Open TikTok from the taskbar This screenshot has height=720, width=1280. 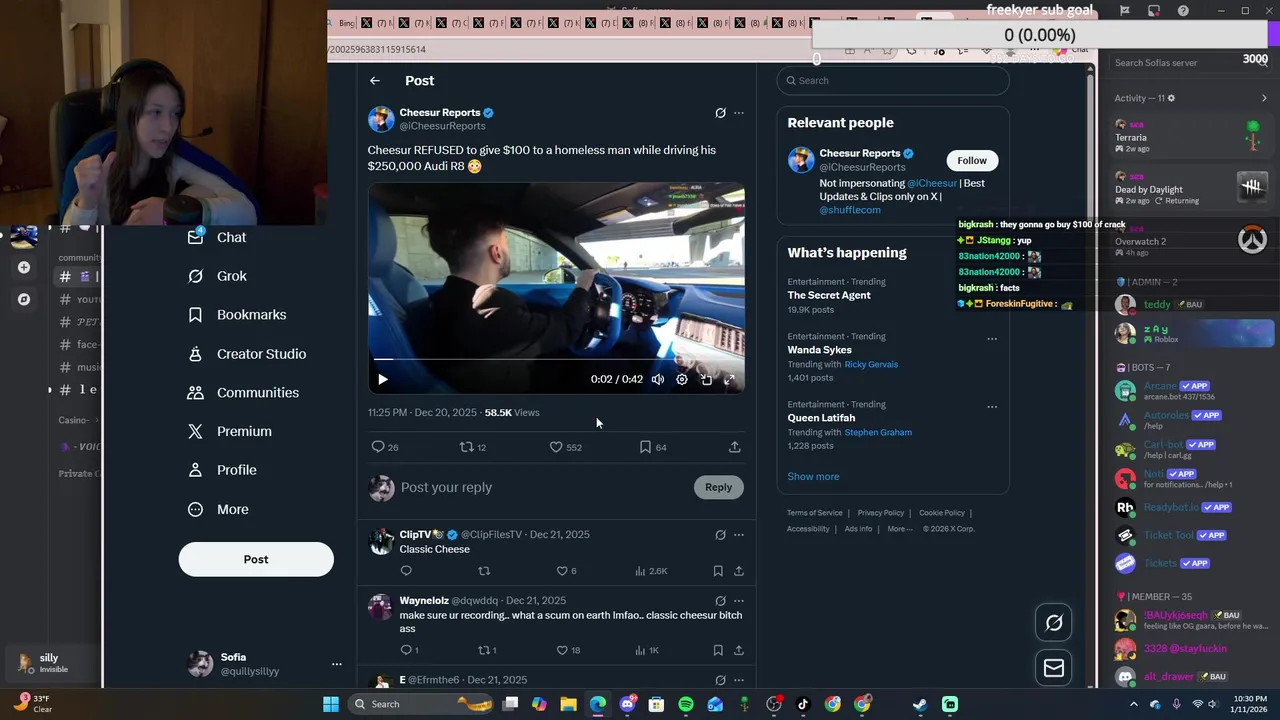click(x=803, y=704)
